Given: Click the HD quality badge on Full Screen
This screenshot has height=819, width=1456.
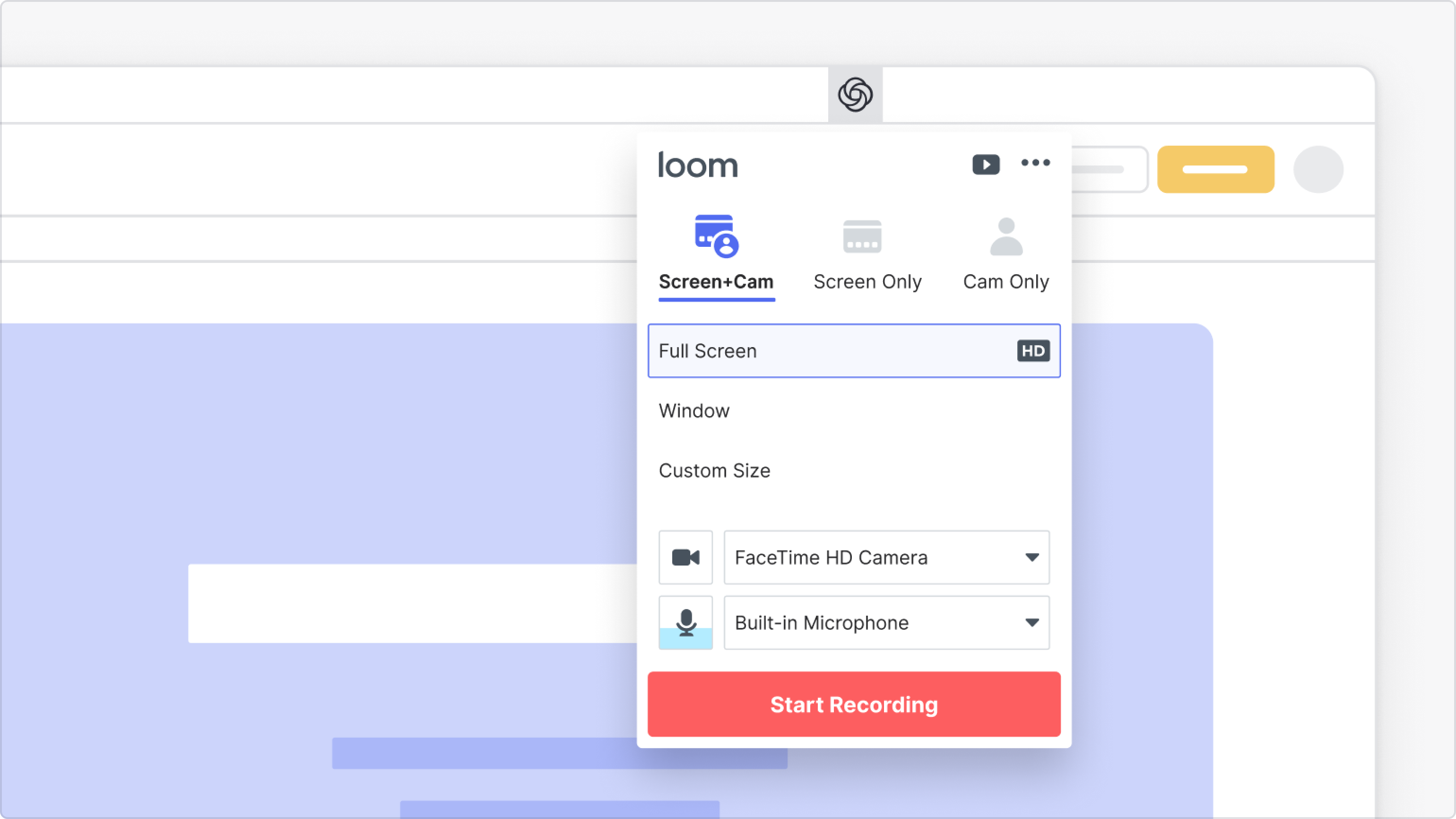Looking at the screenshot, I should 1031,350.
